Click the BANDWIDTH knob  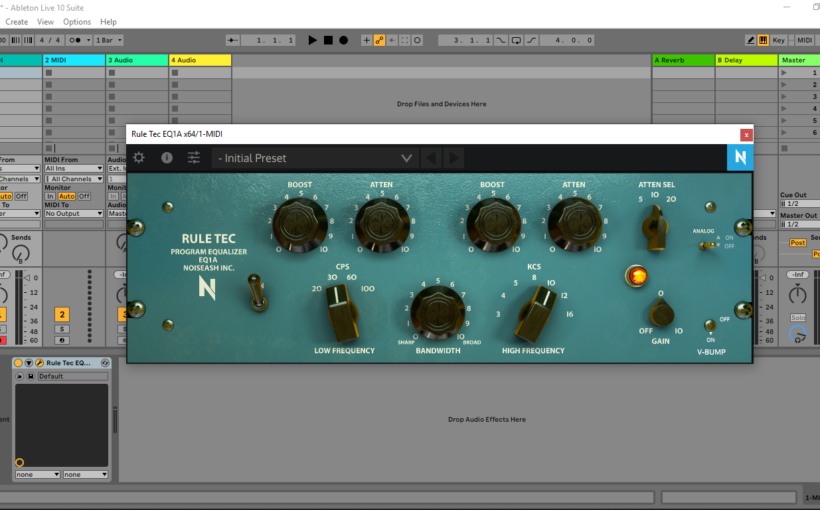click(437, 313)
